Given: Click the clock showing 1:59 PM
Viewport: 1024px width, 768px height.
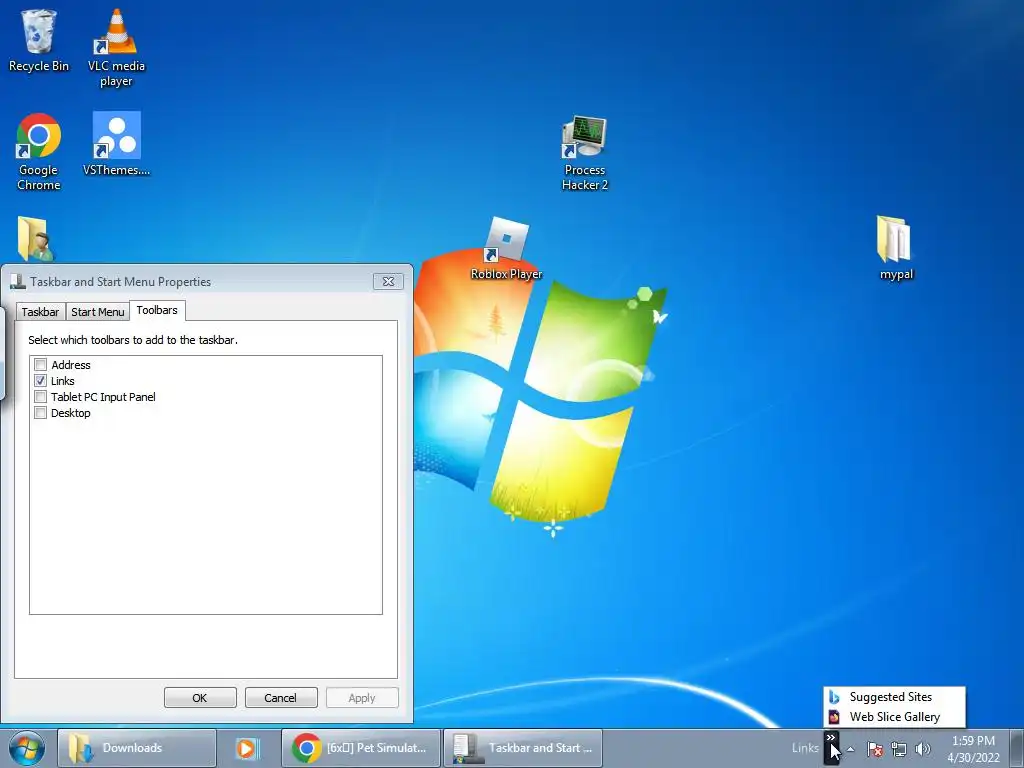Looking at the screenshot, I should coord(973,749).
